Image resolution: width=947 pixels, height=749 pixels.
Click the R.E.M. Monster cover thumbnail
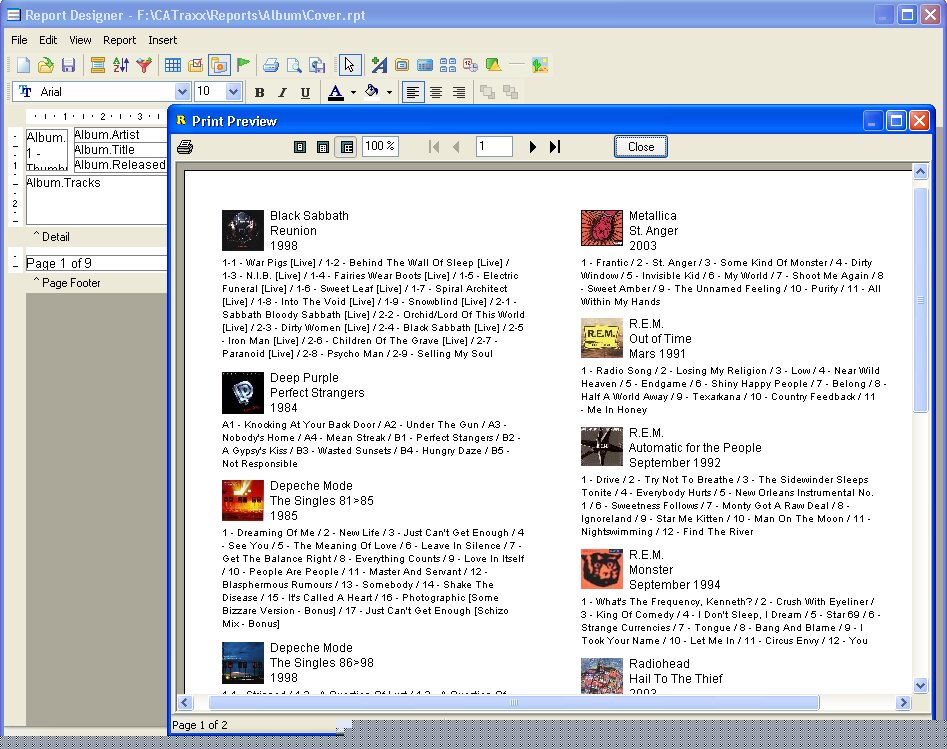(x=602, y=569)
